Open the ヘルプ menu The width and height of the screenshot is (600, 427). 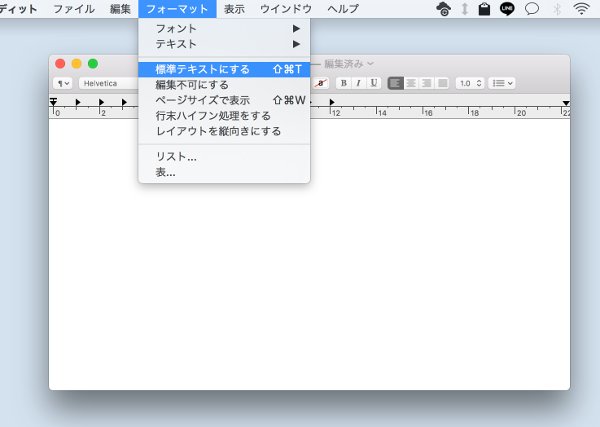[x=343, y=9]
